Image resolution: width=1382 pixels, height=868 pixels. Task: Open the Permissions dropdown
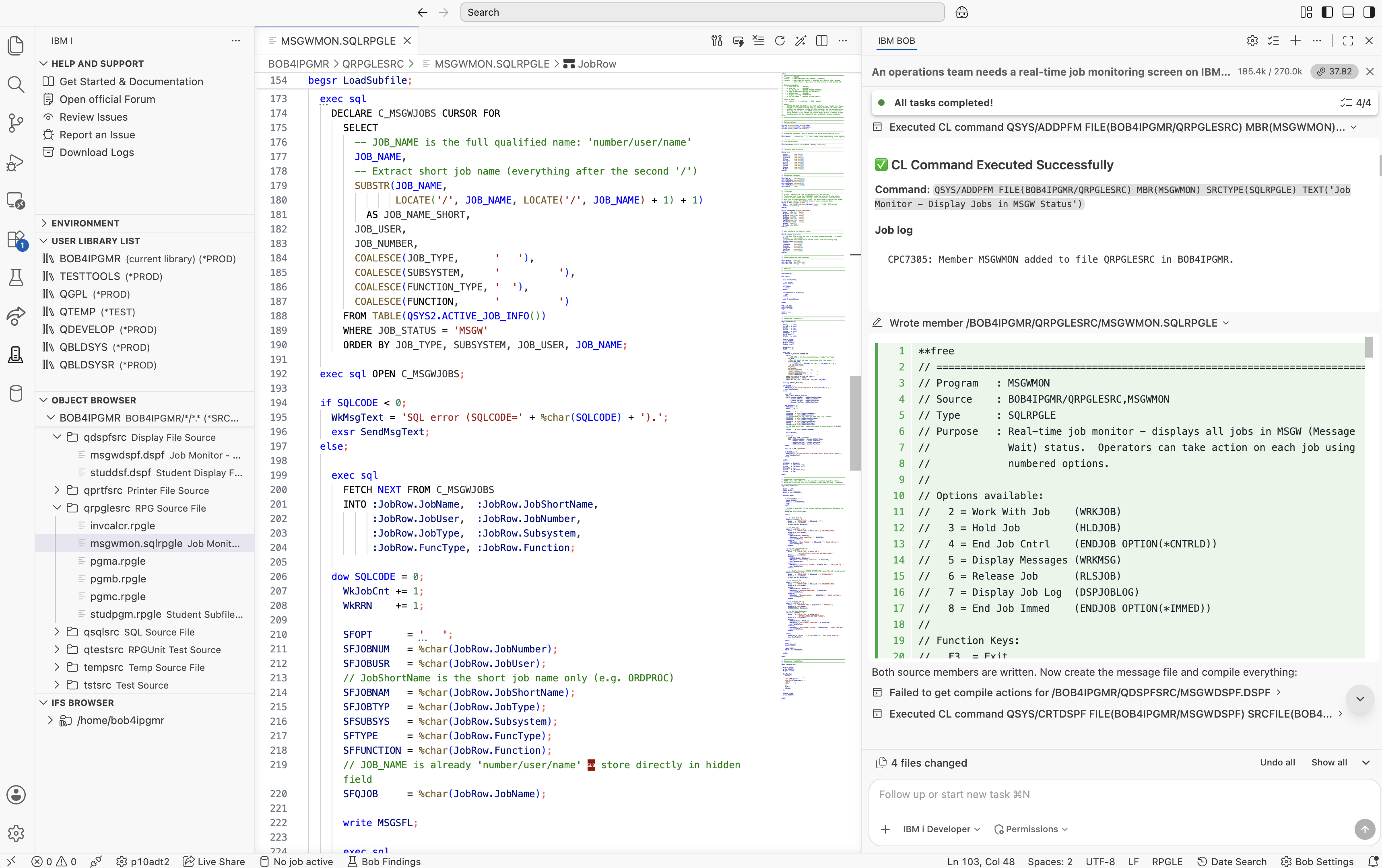point(1031,829)
